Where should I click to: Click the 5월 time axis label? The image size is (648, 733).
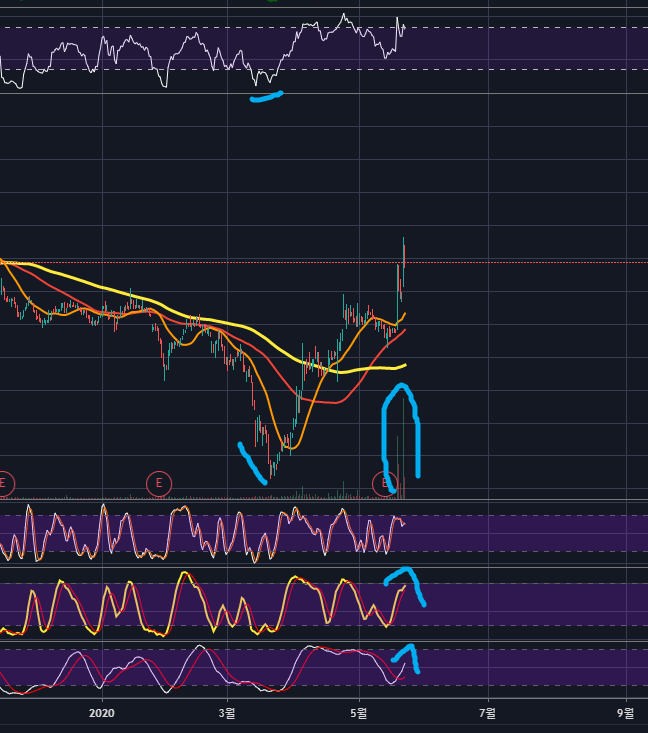coord(359,713)
